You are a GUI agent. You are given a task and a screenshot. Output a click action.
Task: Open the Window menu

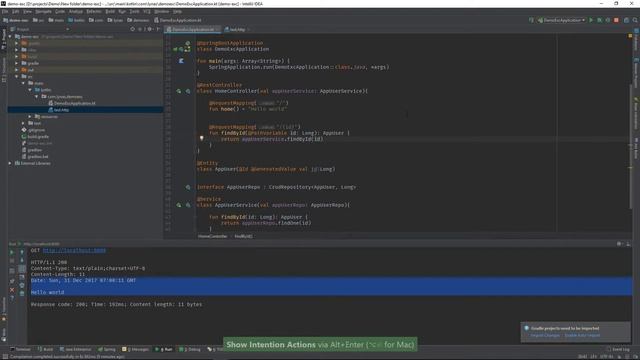click(161, 11)
